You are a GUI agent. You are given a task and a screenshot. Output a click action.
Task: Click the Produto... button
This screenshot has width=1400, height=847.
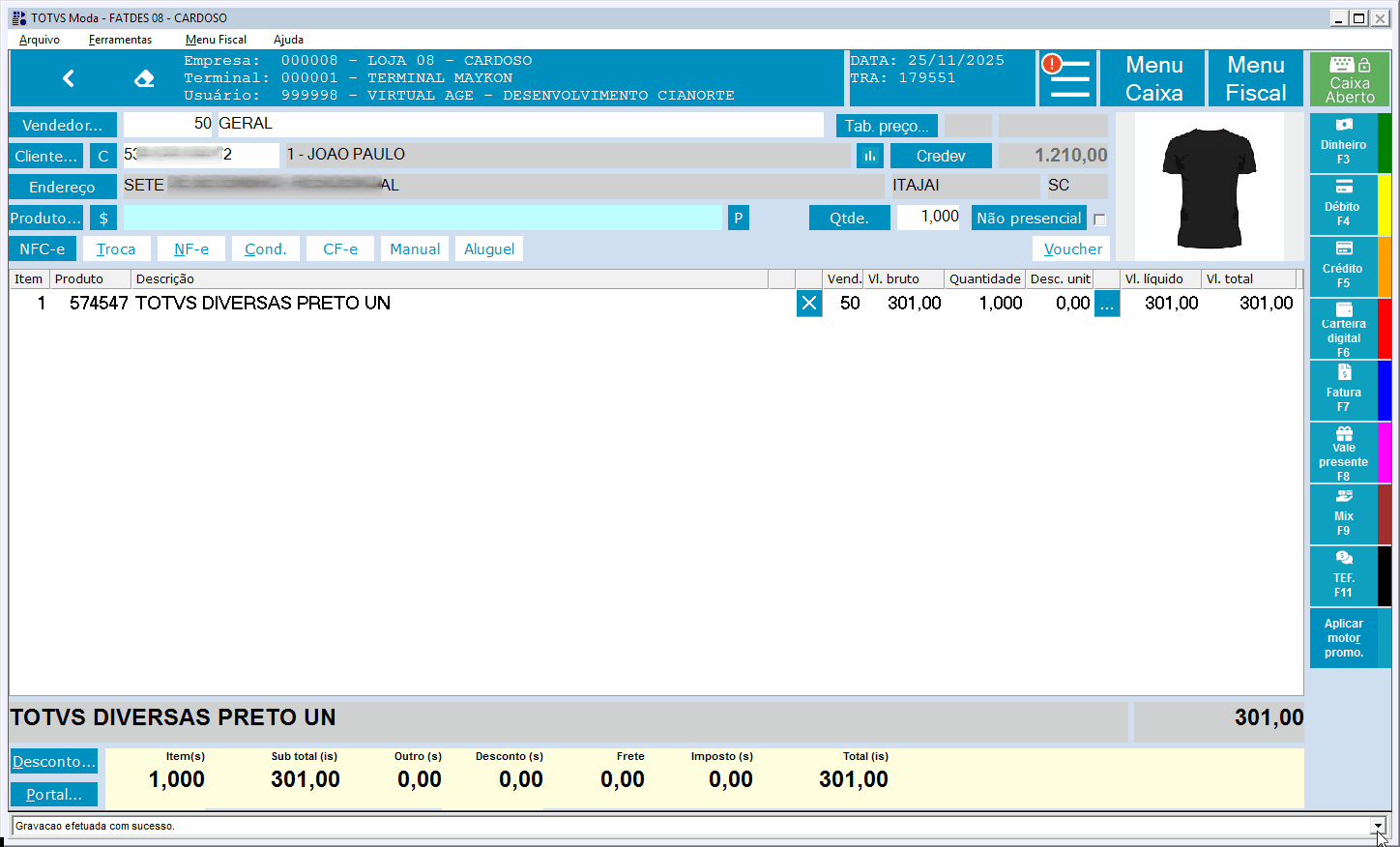[46, 218]
